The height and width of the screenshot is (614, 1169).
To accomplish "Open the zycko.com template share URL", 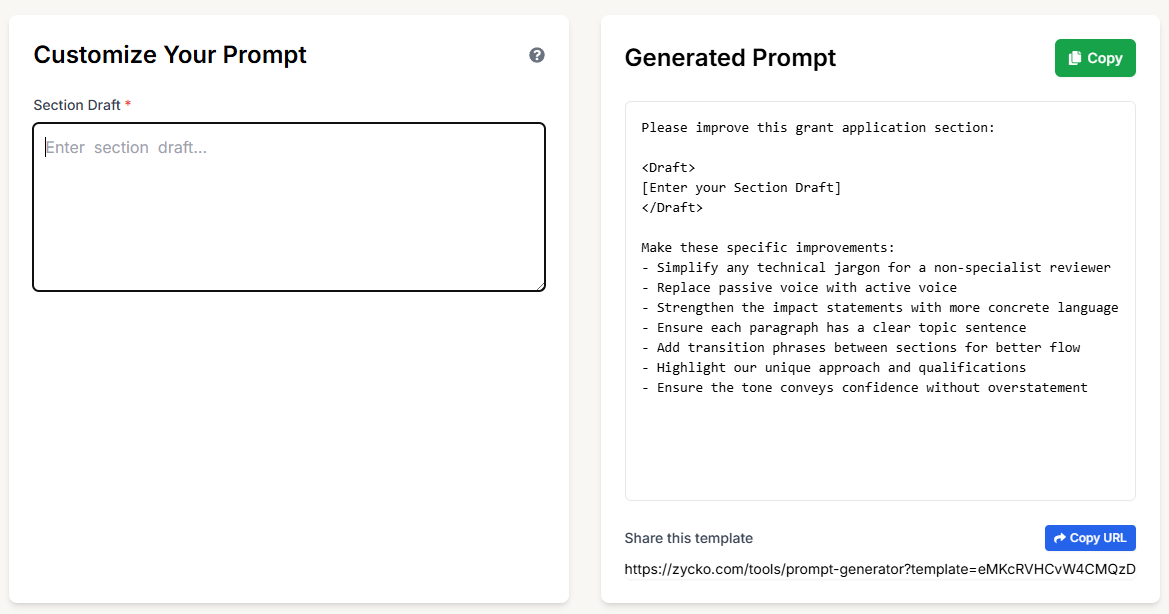I will pyautogui.click(x=879, y=569).
